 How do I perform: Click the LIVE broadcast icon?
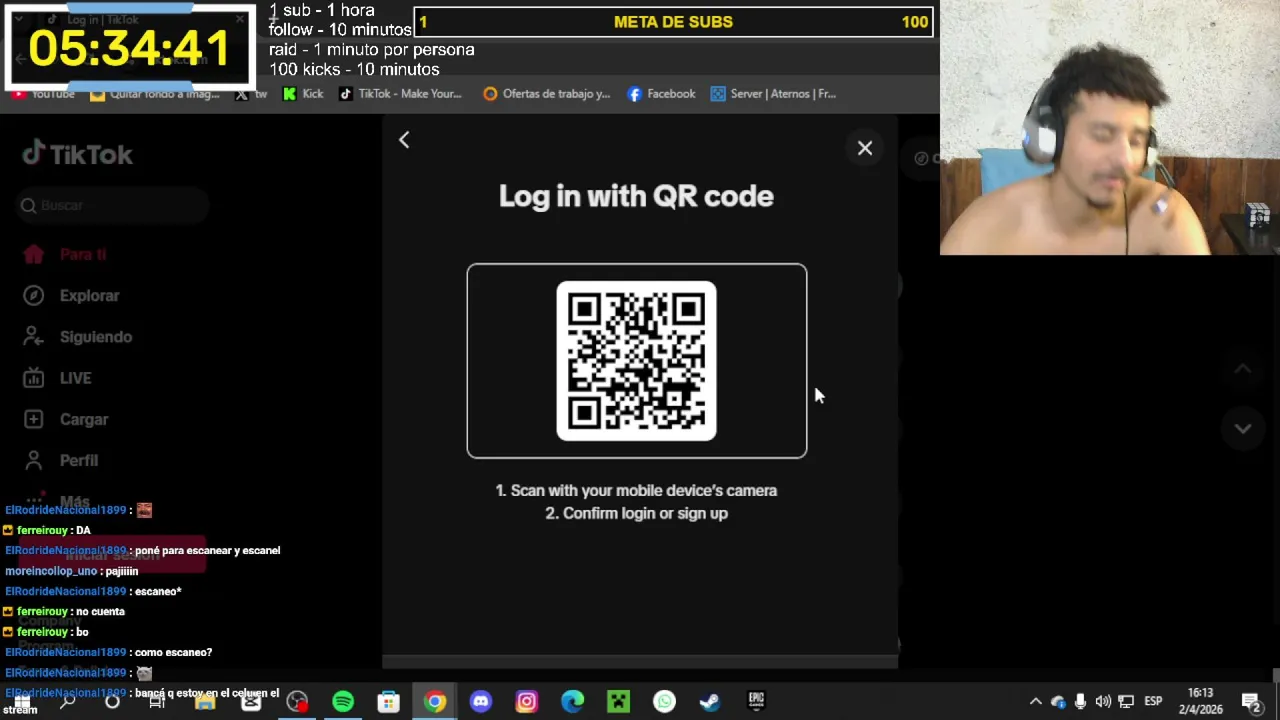[34, 378]
